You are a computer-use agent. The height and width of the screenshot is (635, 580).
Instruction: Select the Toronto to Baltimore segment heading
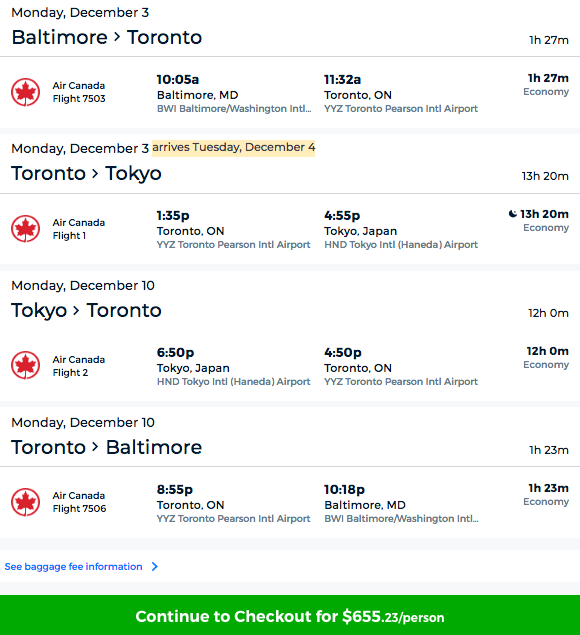point(107,447)
